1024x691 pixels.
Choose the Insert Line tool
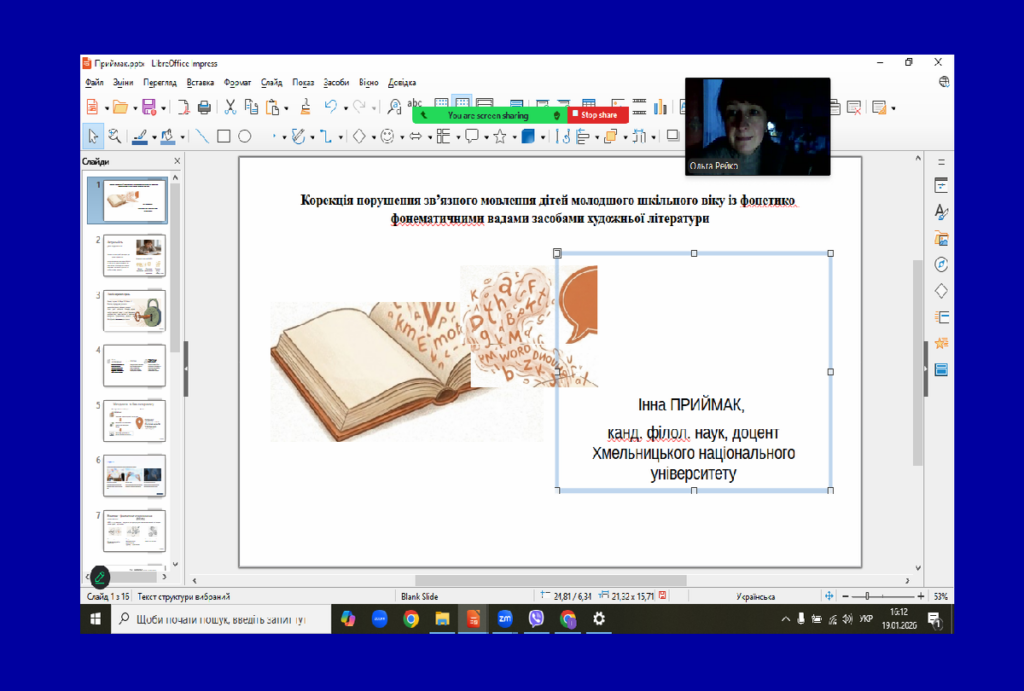click(x=202, y=137)
